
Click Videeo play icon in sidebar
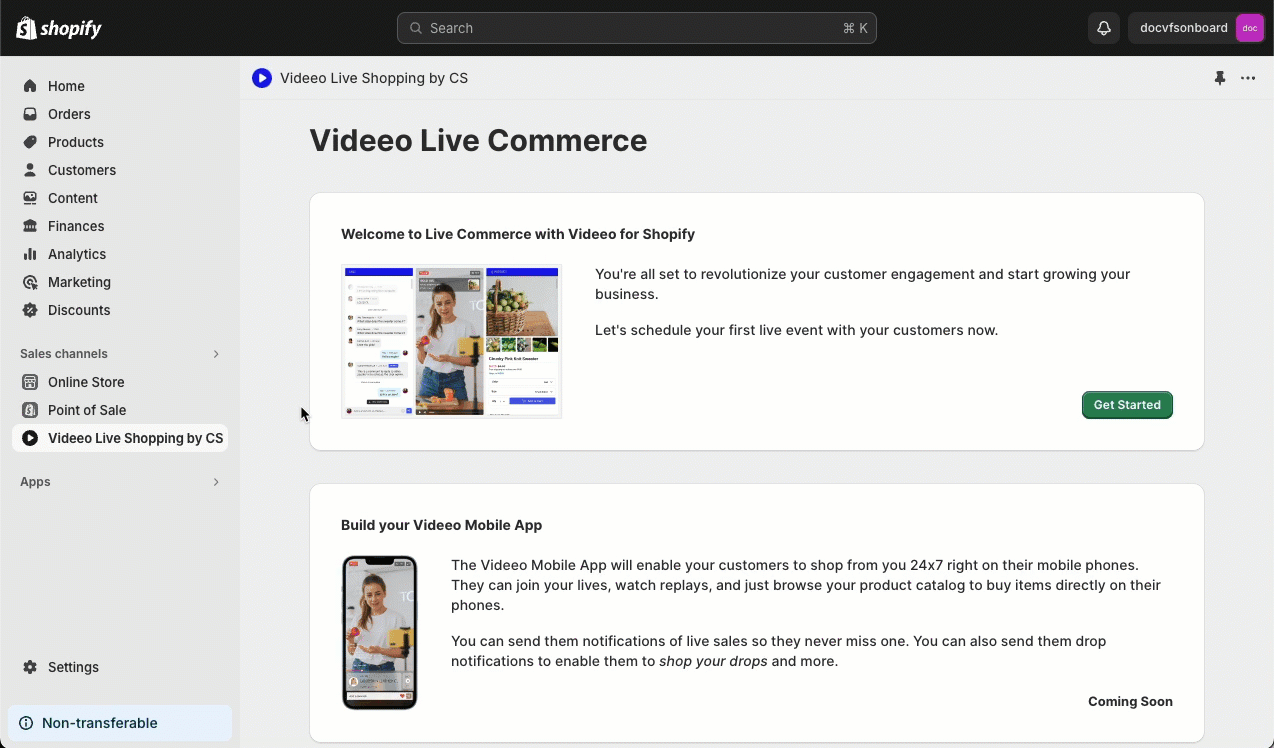point(30,438)
